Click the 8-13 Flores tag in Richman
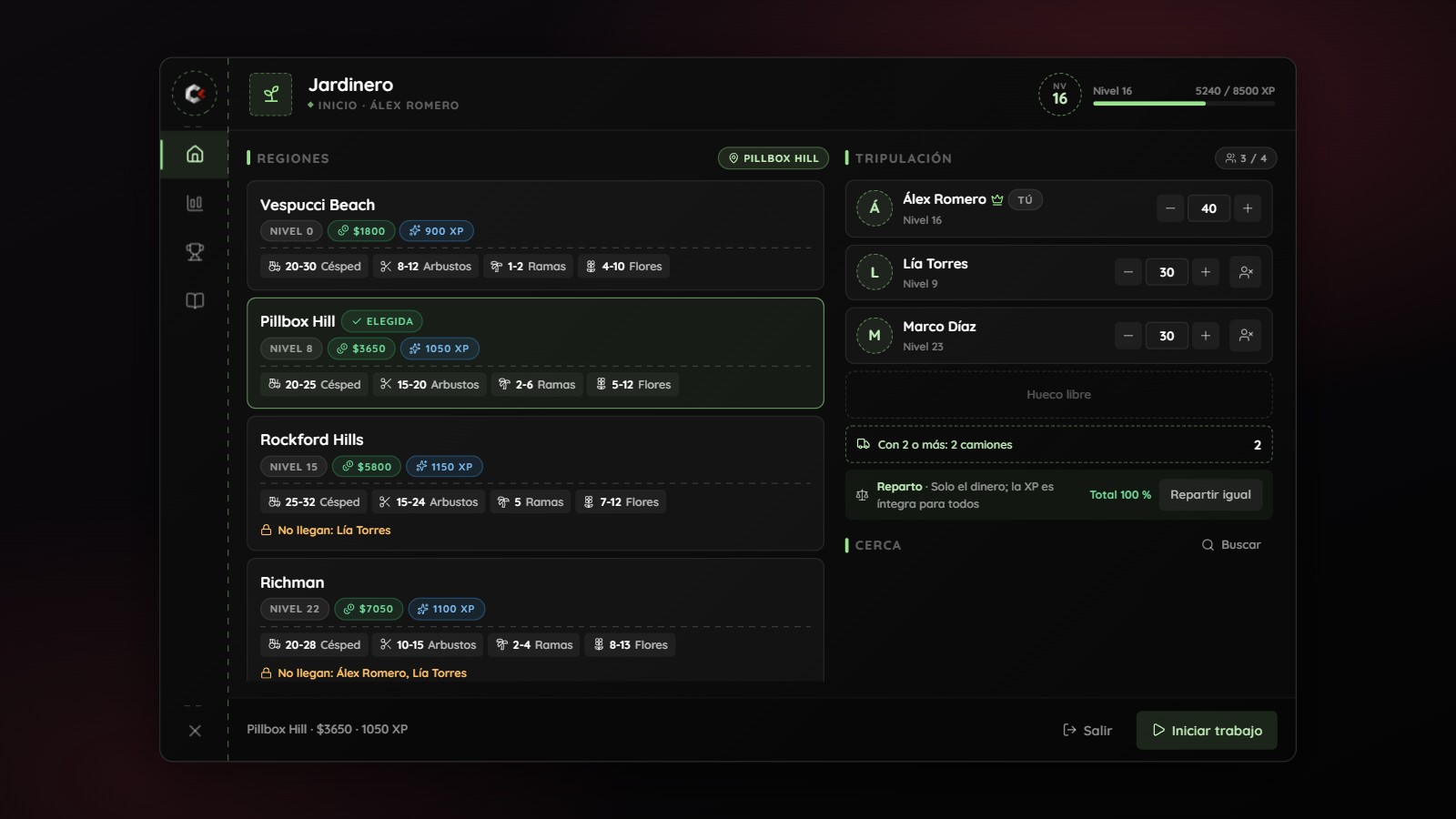 (x=630, y=645)
